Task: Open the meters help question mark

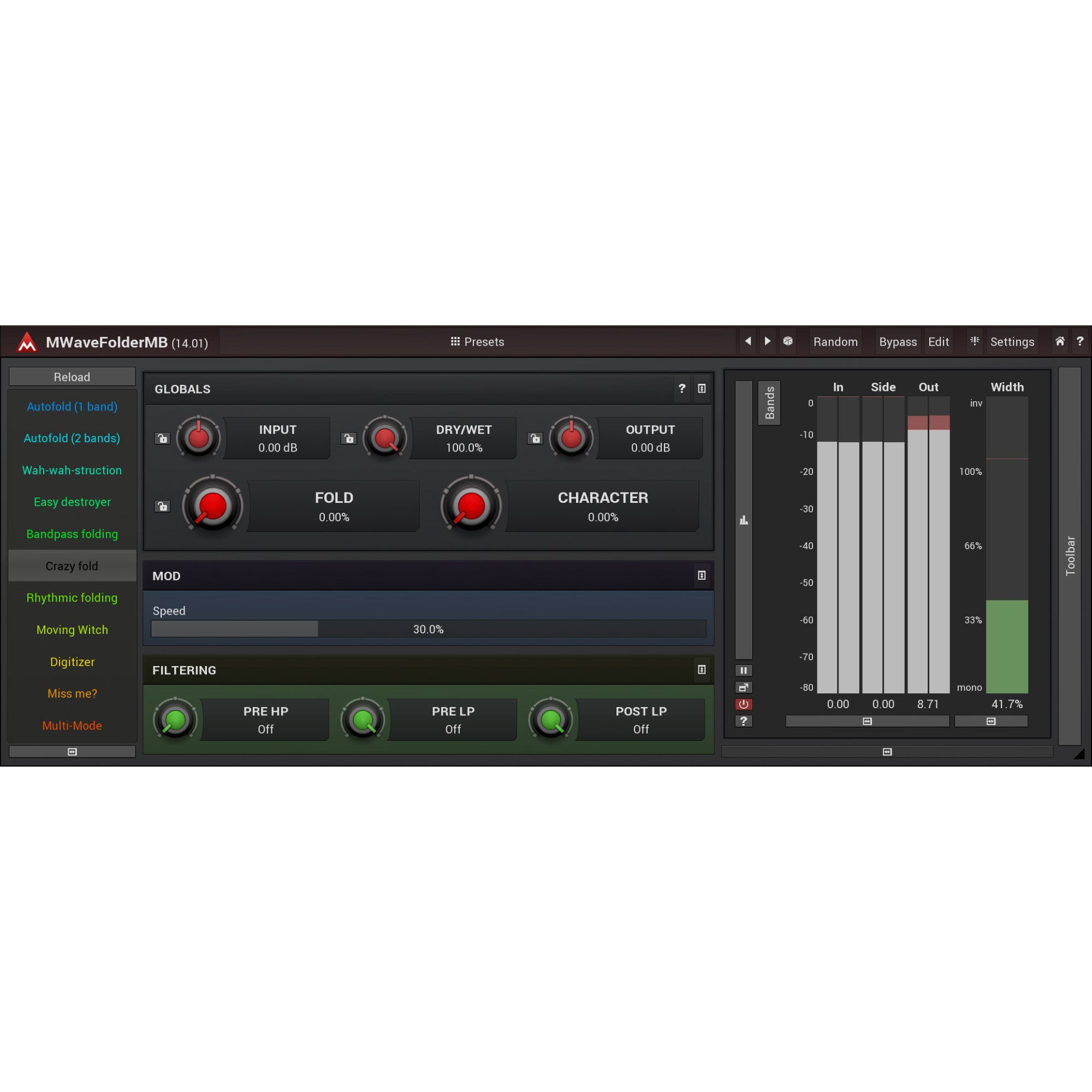Action: tap(743, 721)
